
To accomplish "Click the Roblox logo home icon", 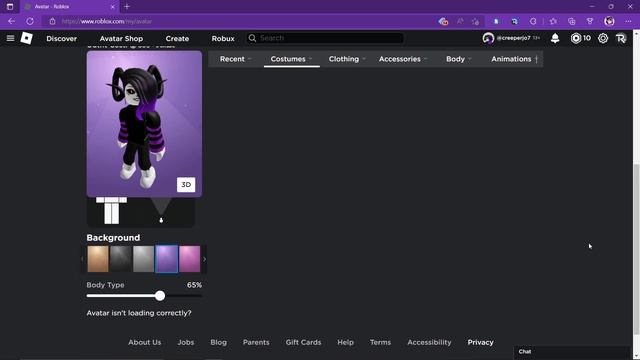I will tap(27, 38).
